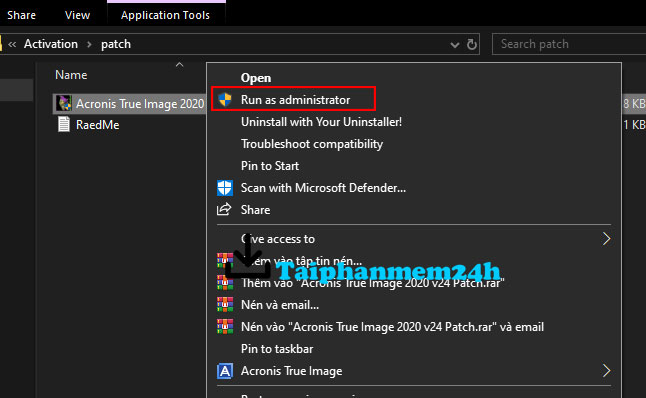Select Nén và email... entry
The image size is (646, 398).
coord(280,305)
